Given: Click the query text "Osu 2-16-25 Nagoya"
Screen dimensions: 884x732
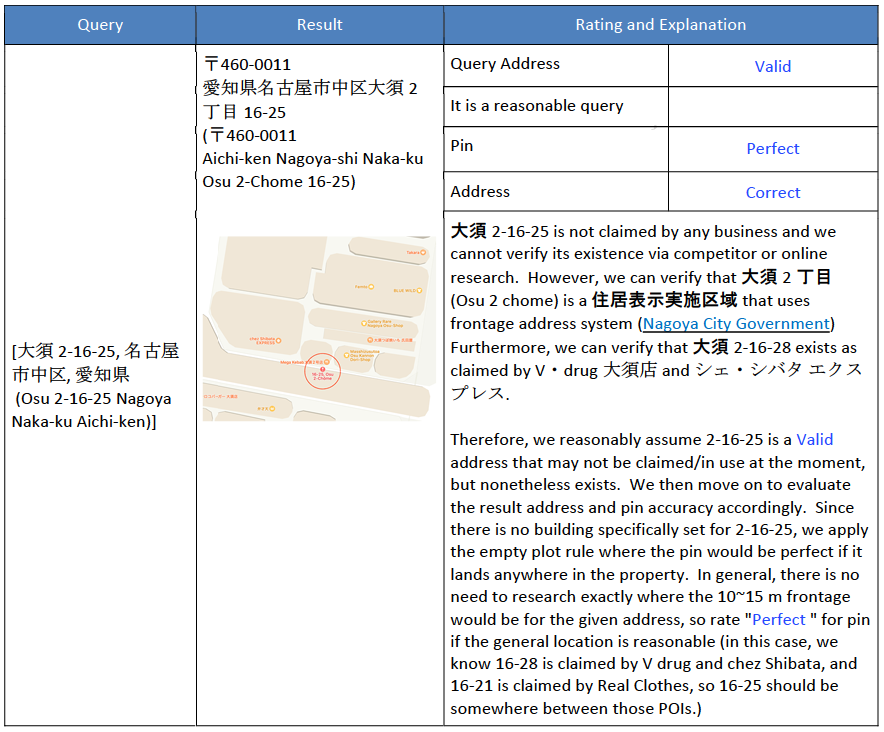Looking at the screenshot, I should pyautogui.click(x=94, y=399).
